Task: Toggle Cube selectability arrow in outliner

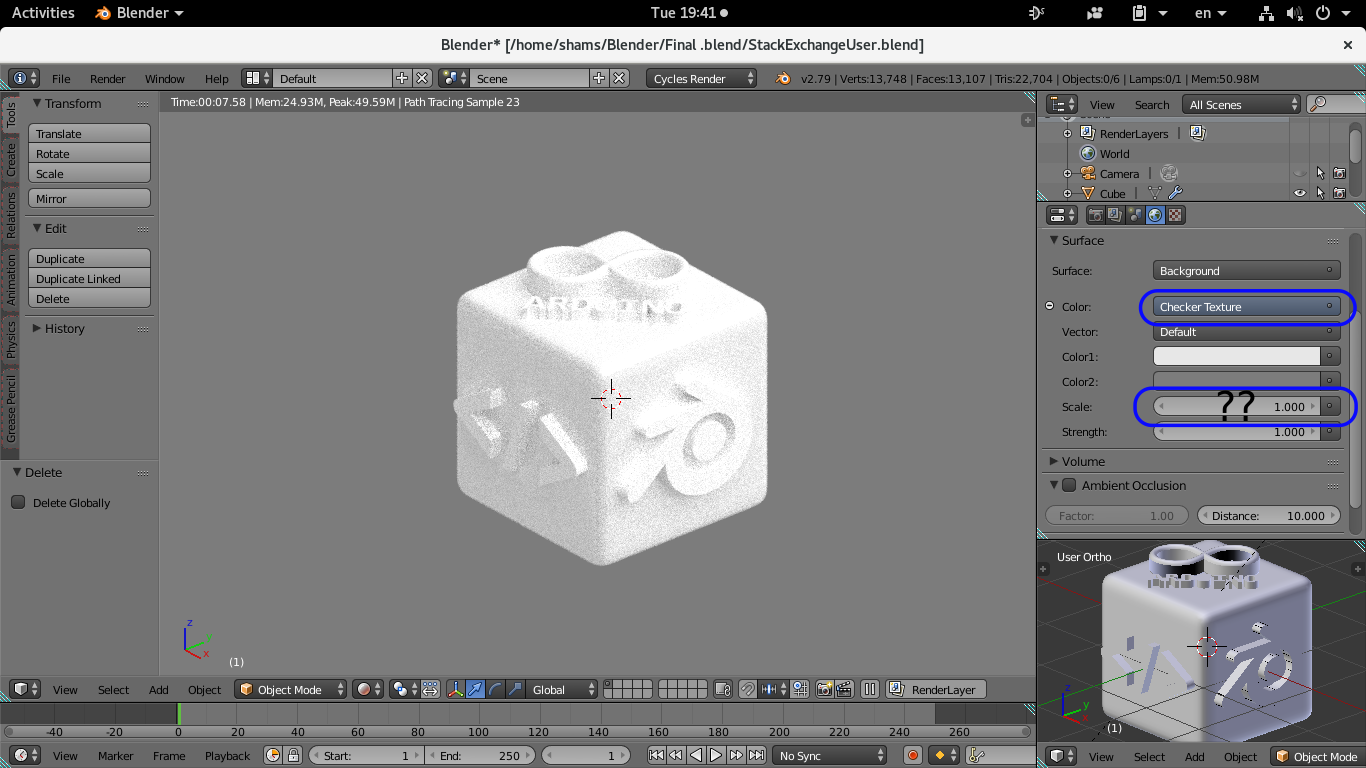Action: 1320,193
